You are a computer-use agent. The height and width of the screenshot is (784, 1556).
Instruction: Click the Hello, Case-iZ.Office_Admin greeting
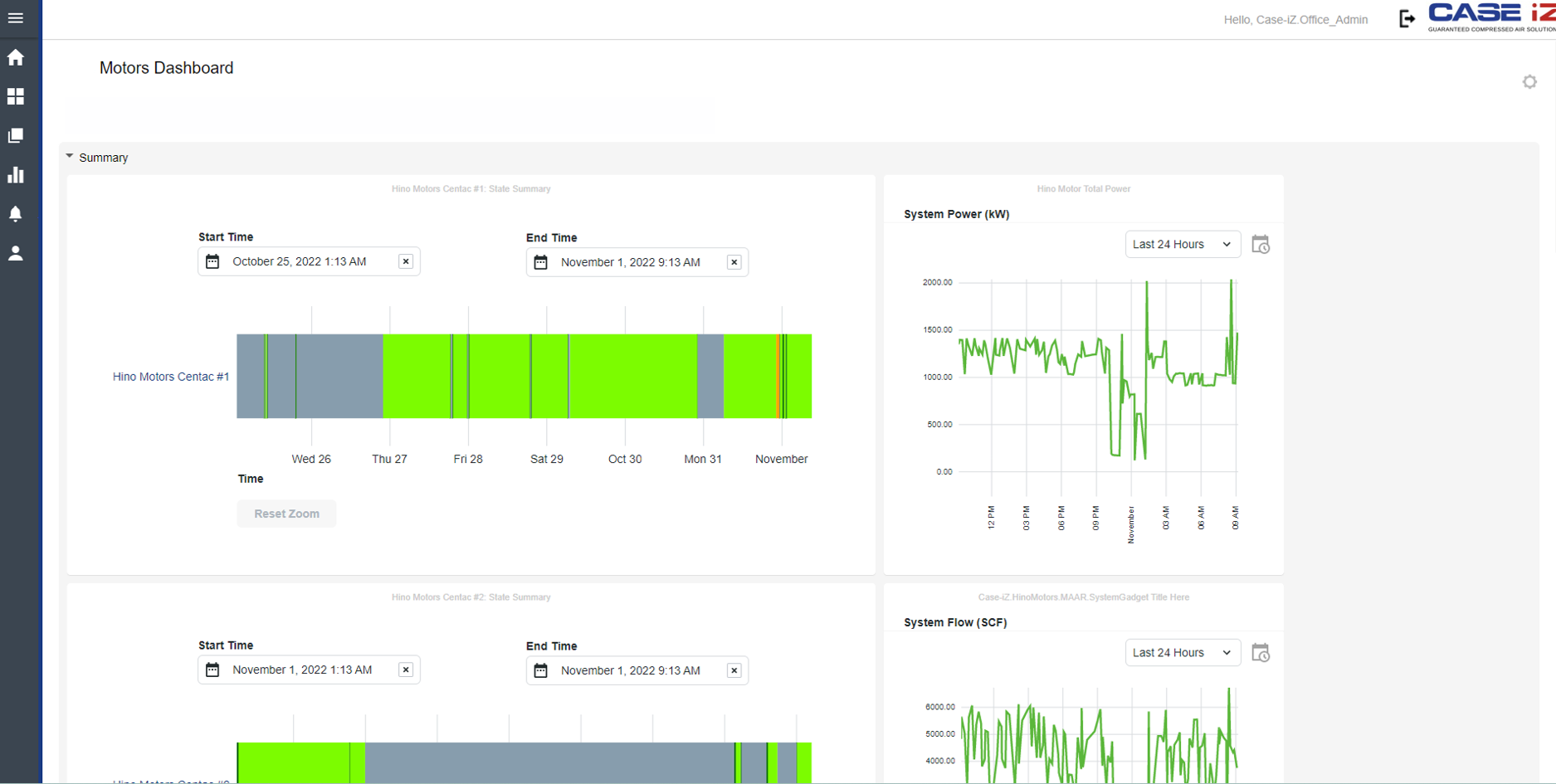(1295, 20)
